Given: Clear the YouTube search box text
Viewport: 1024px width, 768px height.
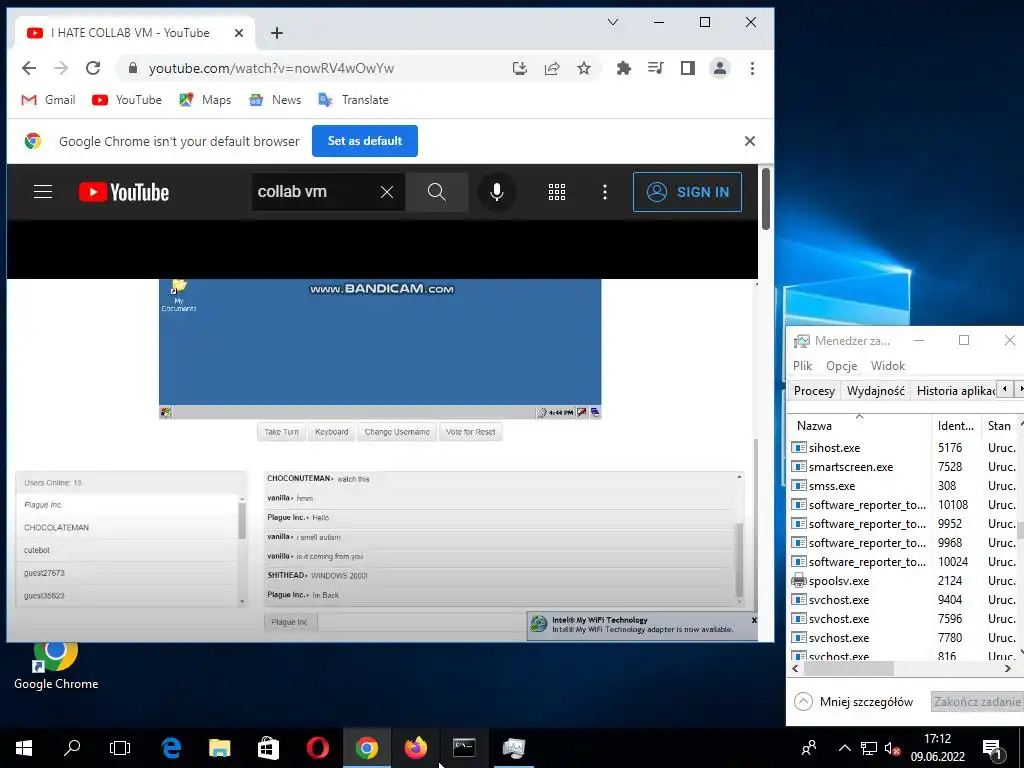Looking at the screenshot, I should click(387, 192).
